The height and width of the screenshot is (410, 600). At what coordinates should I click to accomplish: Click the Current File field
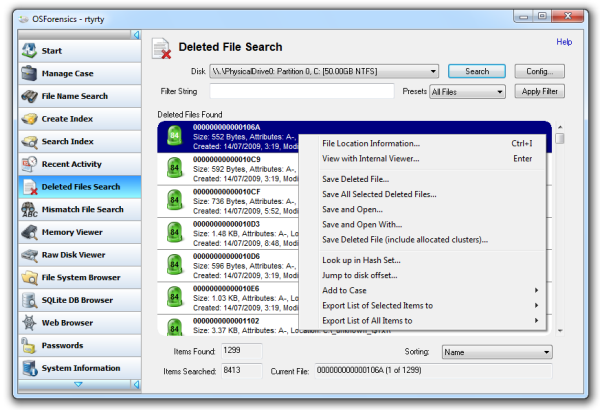coord(434,371)
